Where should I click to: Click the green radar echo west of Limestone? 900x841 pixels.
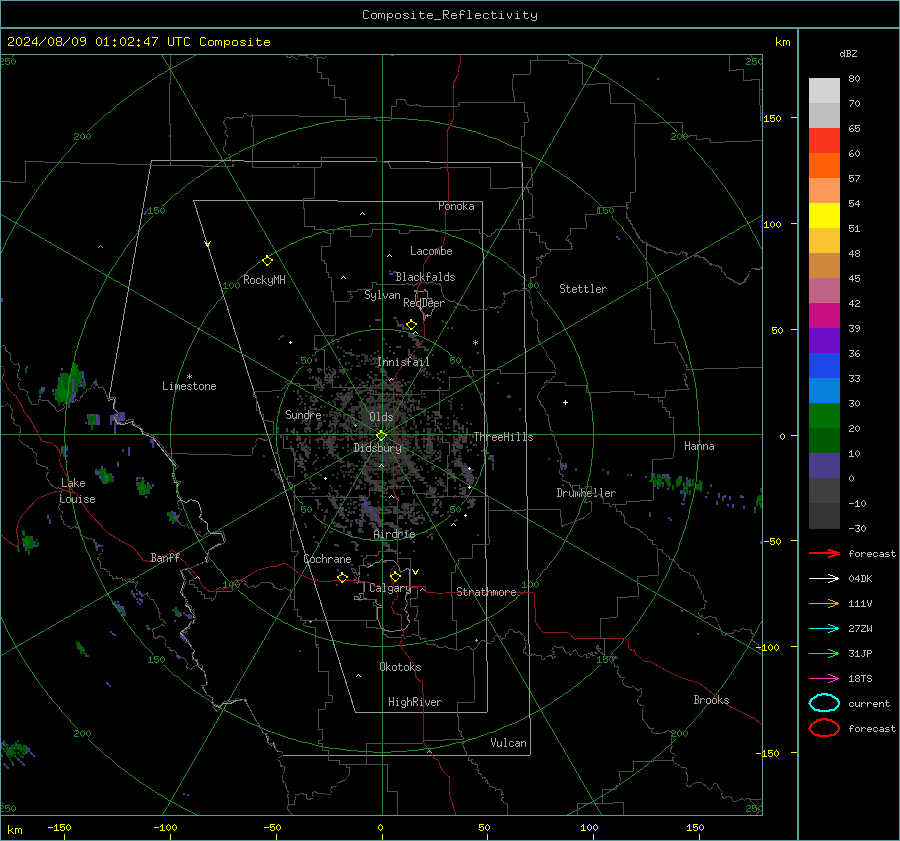(x=69, y=383)
